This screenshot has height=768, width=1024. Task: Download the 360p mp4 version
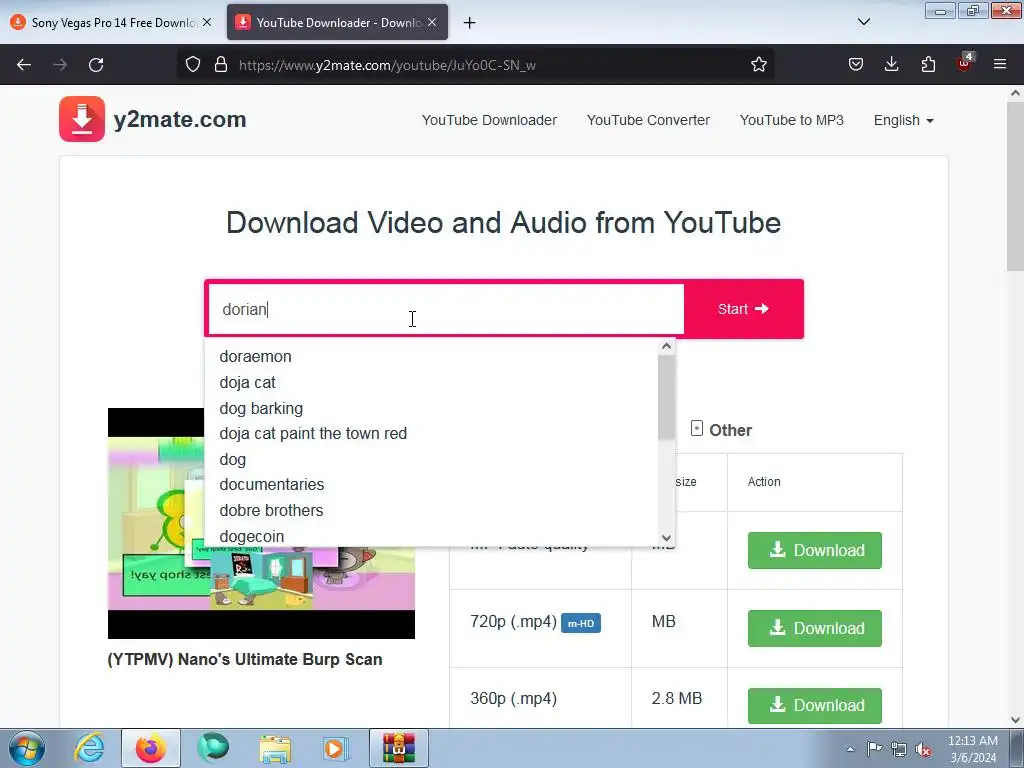click(x=814, y=705)
